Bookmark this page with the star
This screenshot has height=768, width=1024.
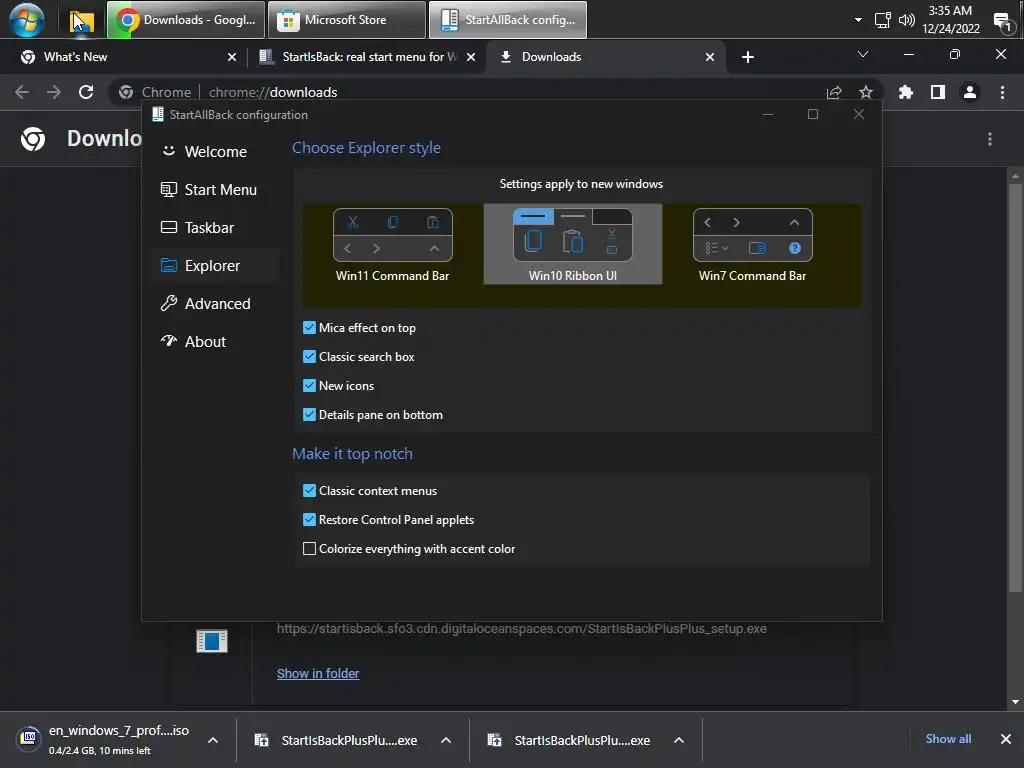(866, 92)
